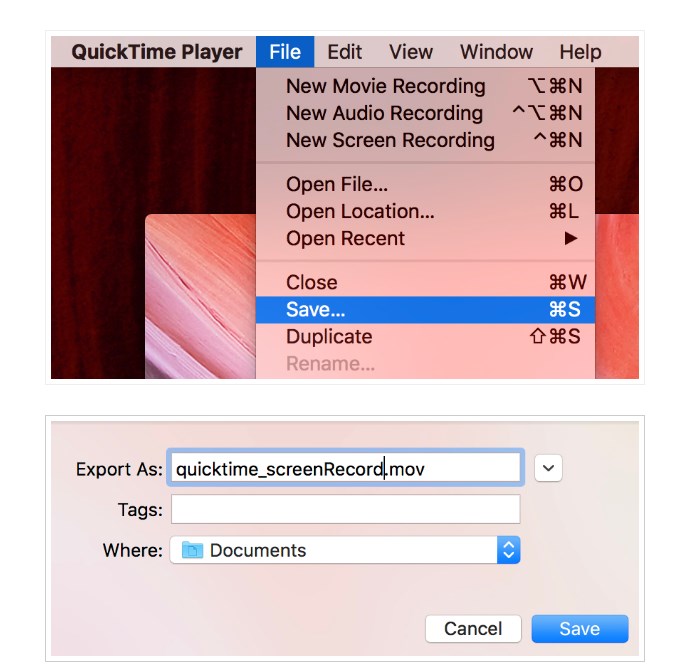Click the blue Save button
The image size is (689, 670).
pos(580,629)
